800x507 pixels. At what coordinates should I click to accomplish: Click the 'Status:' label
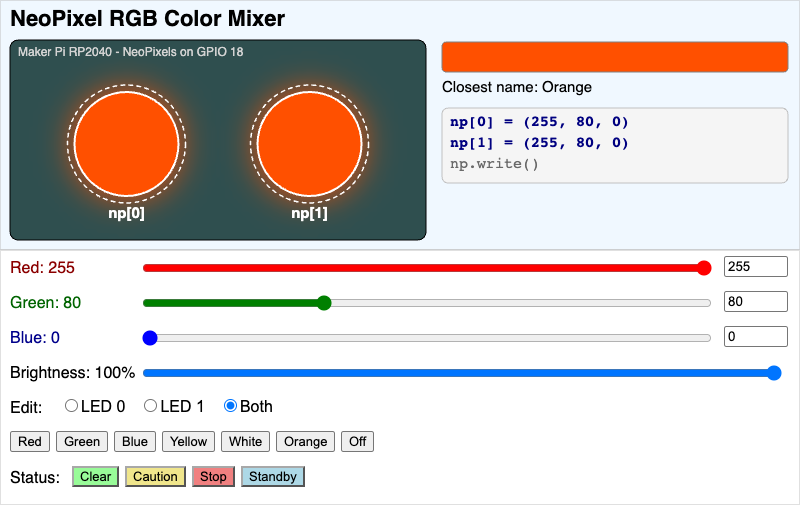[35, 478]
